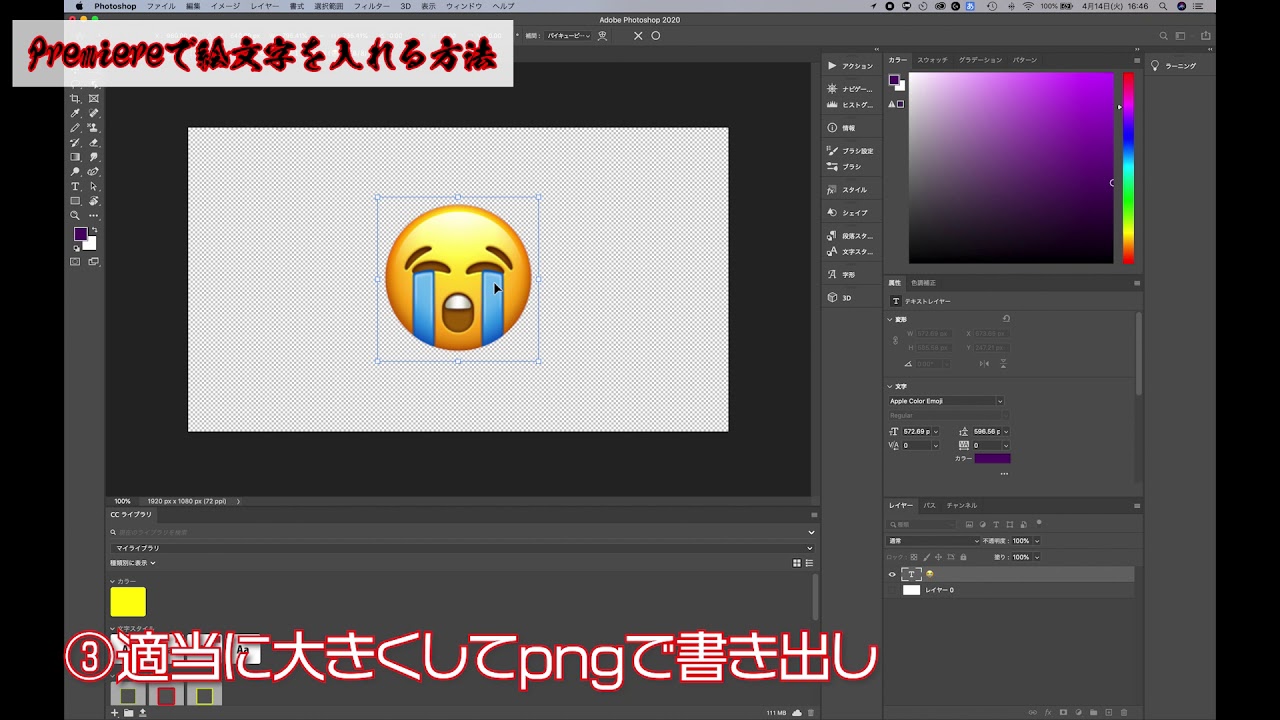Select the Dodge tool

click(x=75, y=172)
